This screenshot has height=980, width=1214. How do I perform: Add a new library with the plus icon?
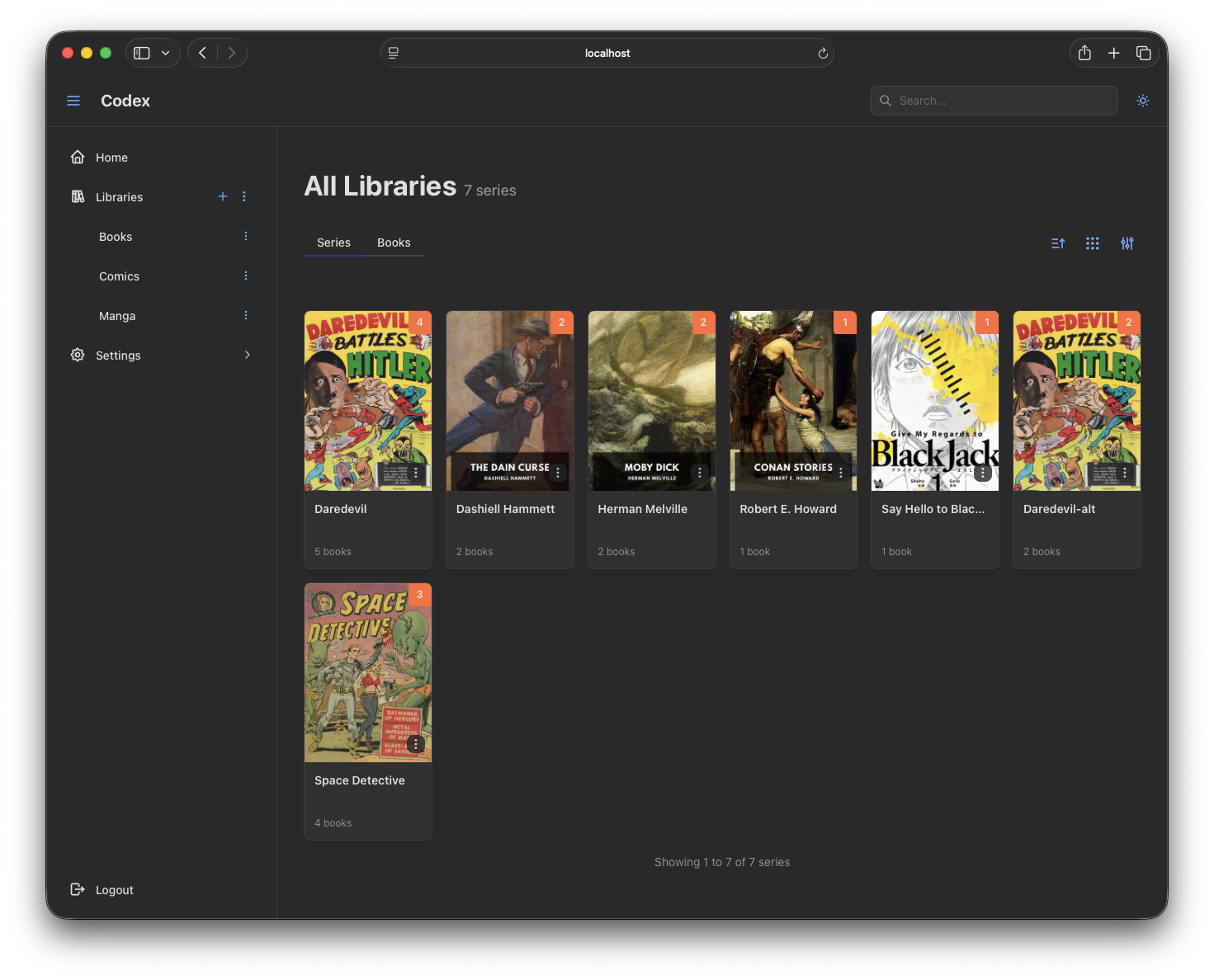click(x=222, y=196)
